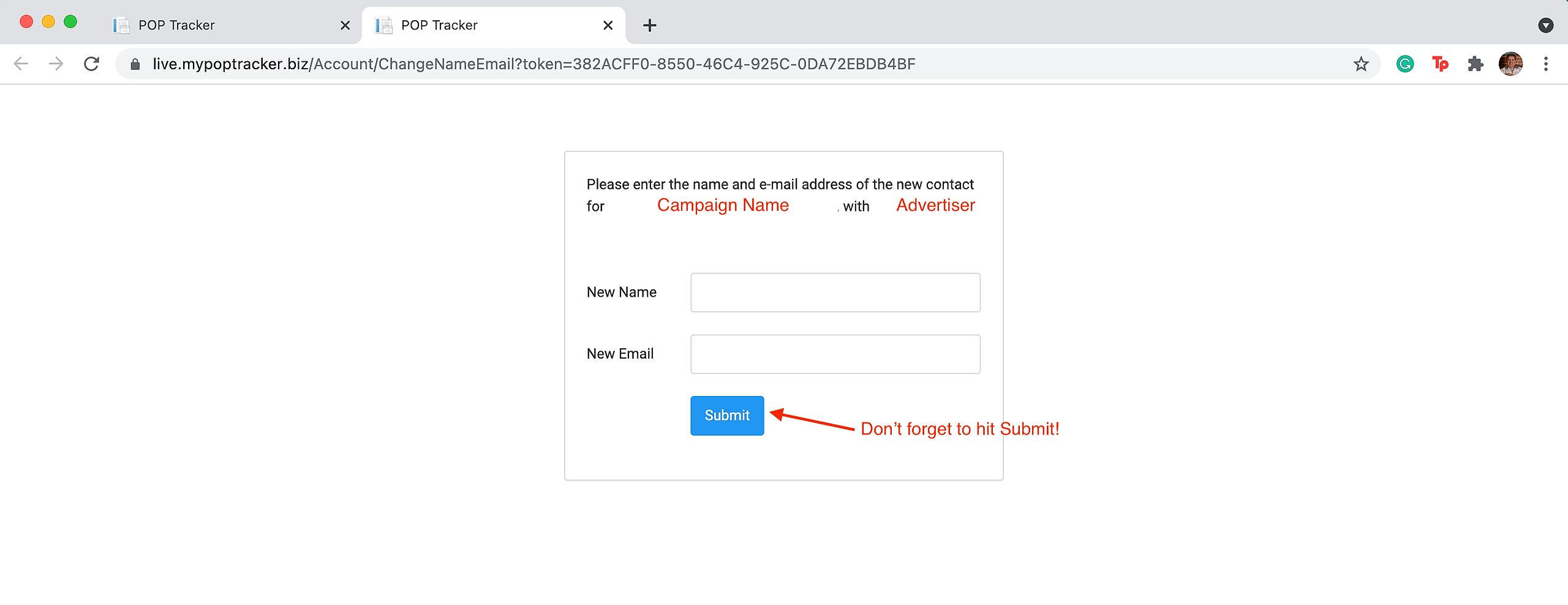Expand the tab search dropdown arrow
The image size is (1568, 605).
coord(1546,25)
